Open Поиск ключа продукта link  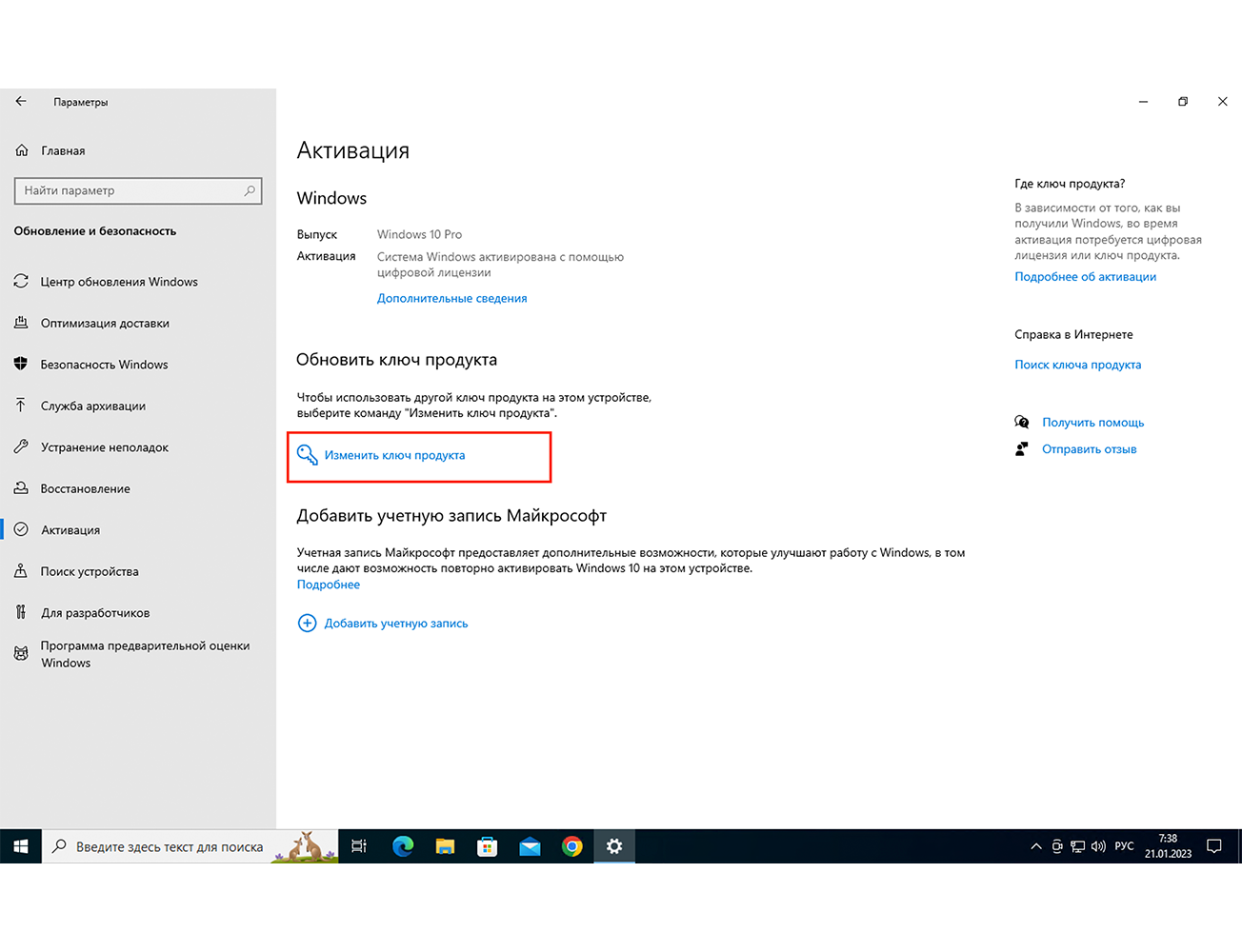(1077, 365)
